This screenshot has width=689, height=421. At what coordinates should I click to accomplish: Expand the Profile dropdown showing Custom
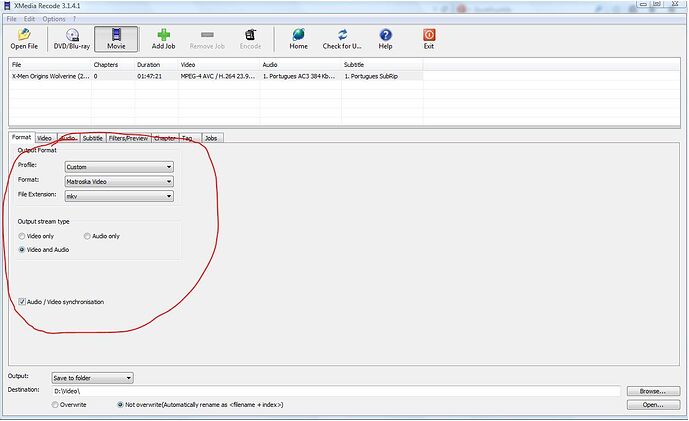[119, 167]
